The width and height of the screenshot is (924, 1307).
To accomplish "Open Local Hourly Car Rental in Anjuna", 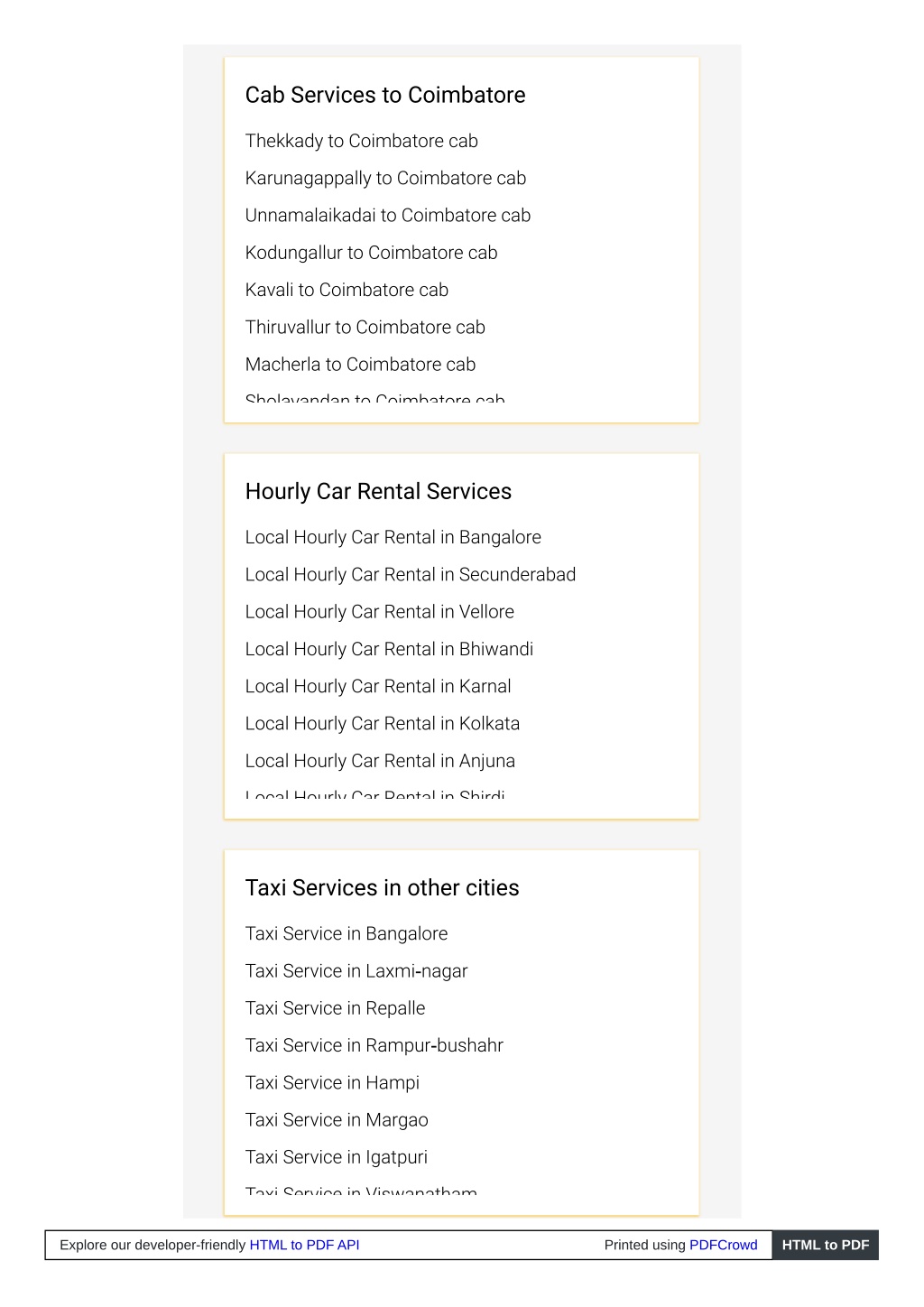I will click(x=380, y=761).
